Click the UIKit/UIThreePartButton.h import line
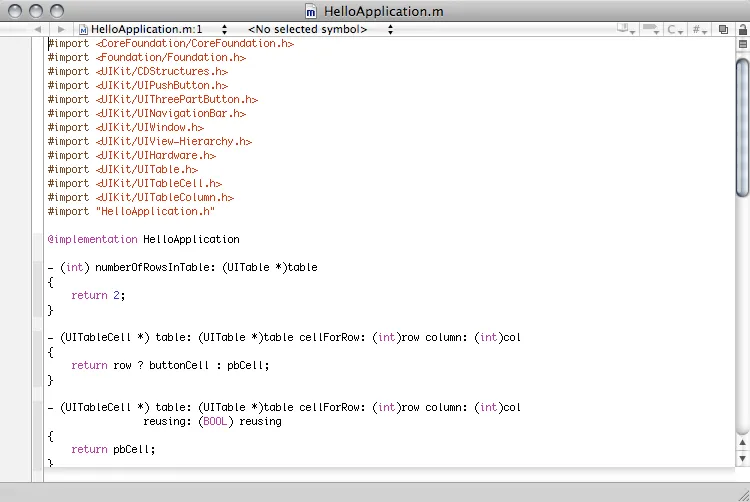750x502 pixels. 153,99
